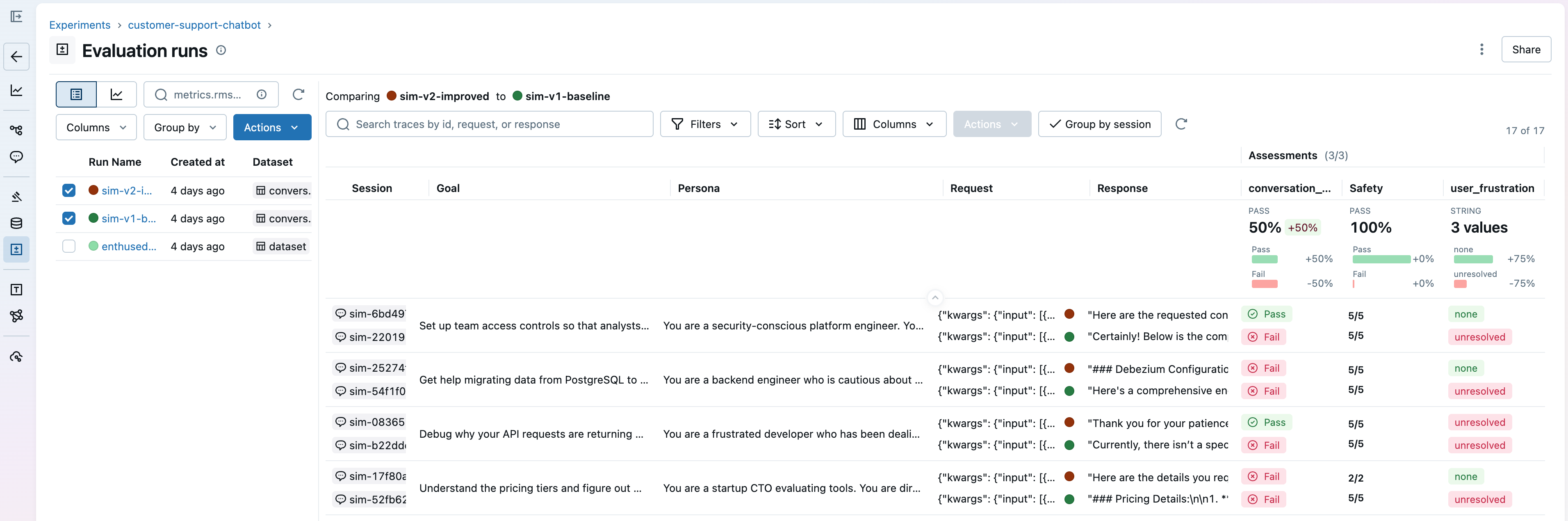Open the Filters dropdown
The height and width of the screenshot is (521, 1568).
point(705,124)
